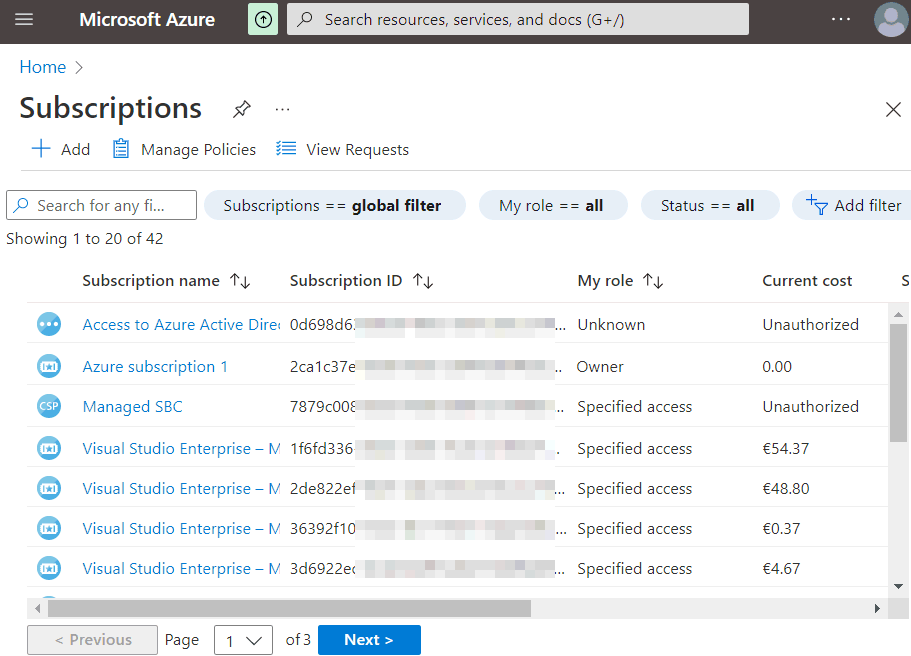The height and width of the screenshot is (656, 911).
Task: Go to the Next page
Action: 370,640
